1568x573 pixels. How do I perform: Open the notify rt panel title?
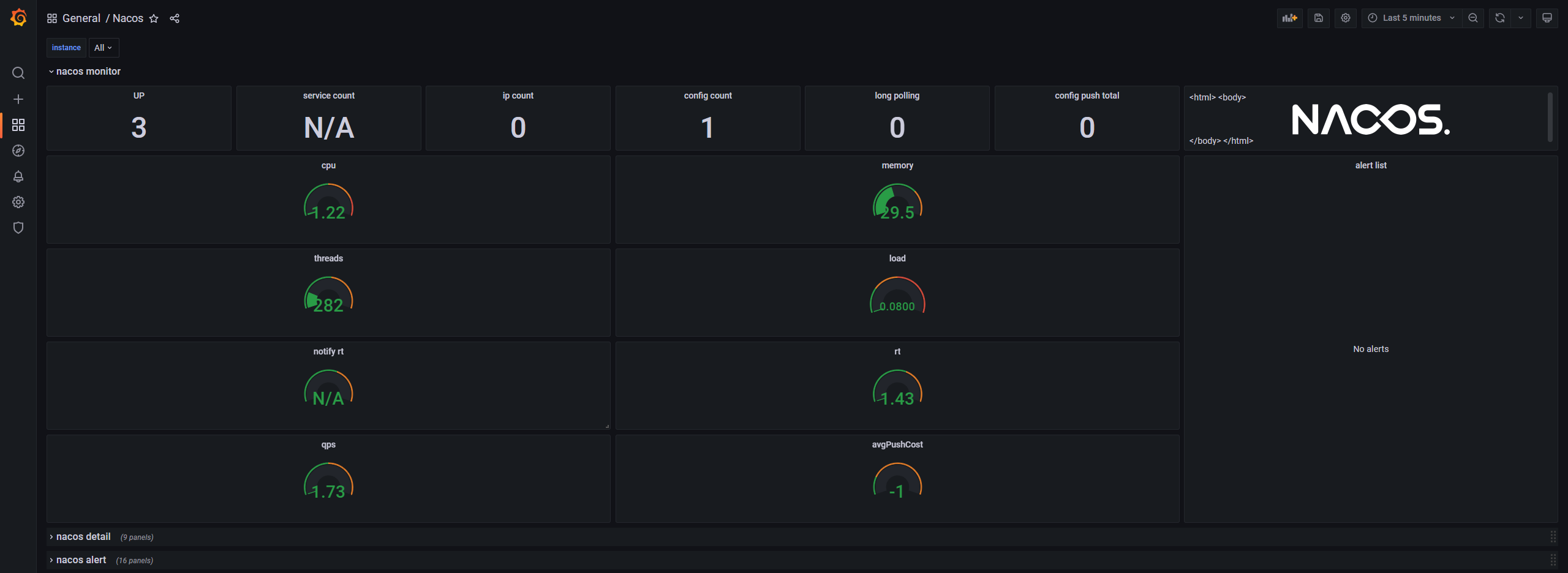[328, 351]
